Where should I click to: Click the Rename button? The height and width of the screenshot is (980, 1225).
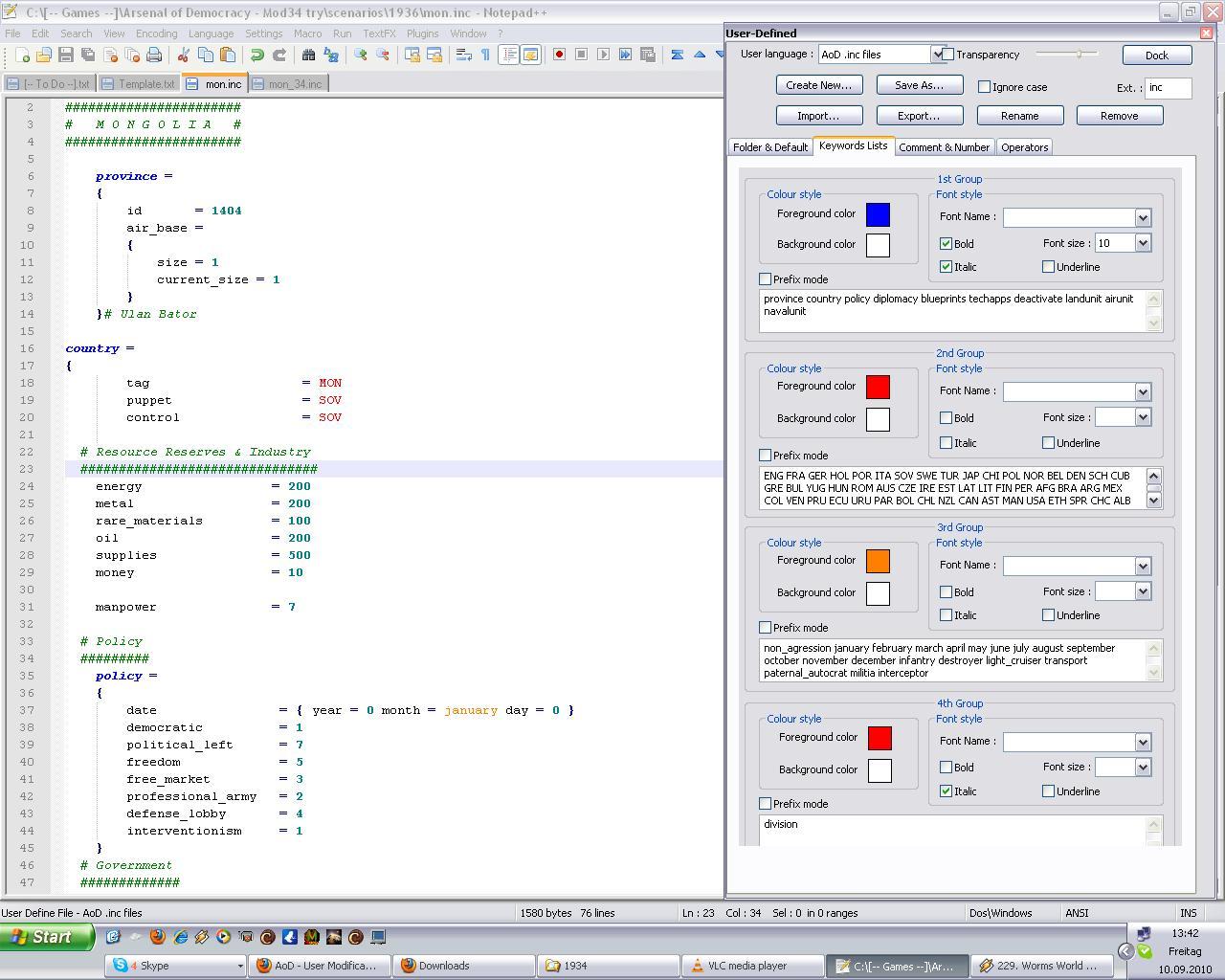point(1019,116)
